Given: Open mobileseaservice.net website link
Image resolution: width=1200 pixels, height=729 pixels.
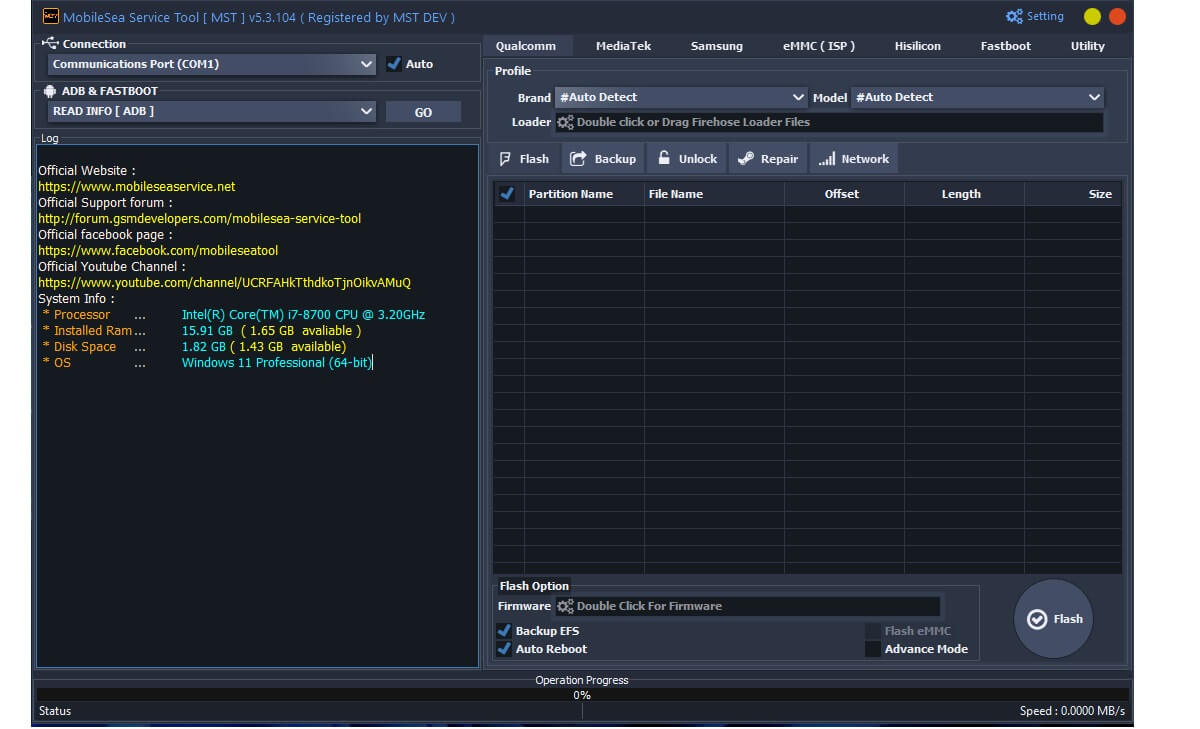Looking at the screenshot, I should tap(137, 187).
